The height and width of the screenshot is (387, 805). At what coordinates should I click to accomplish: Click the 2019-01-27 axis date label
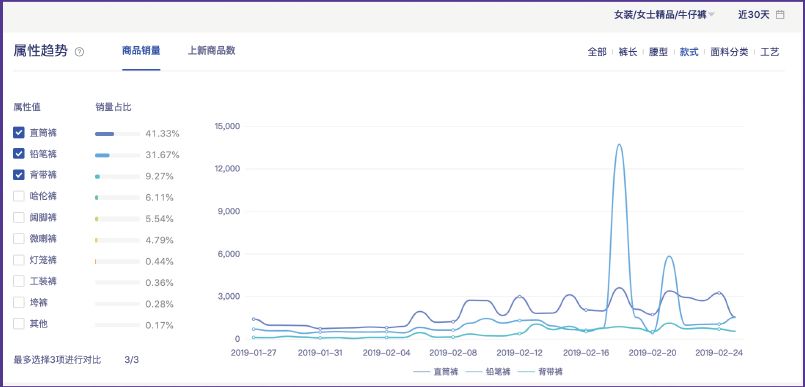[x=253, y=353]
